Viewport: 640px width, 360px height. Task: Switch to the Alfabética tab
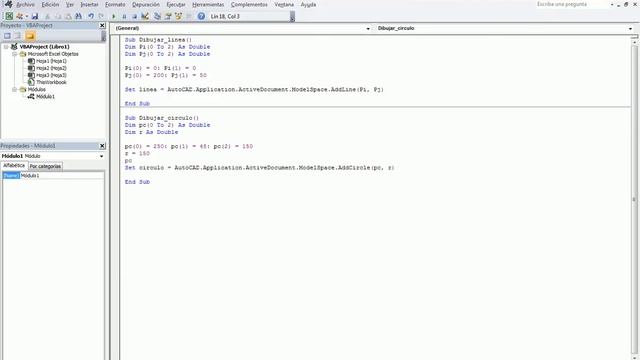point(14,166)
